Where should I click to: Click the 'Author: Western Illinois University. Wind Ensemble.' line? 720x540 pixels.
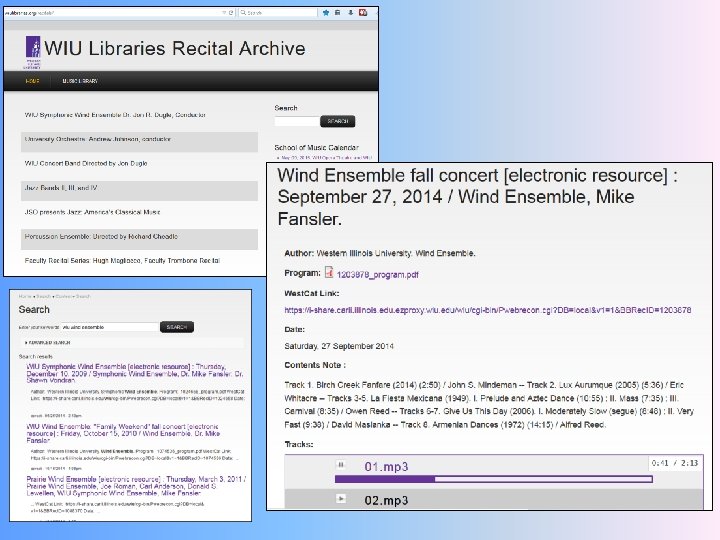(380, 253)
